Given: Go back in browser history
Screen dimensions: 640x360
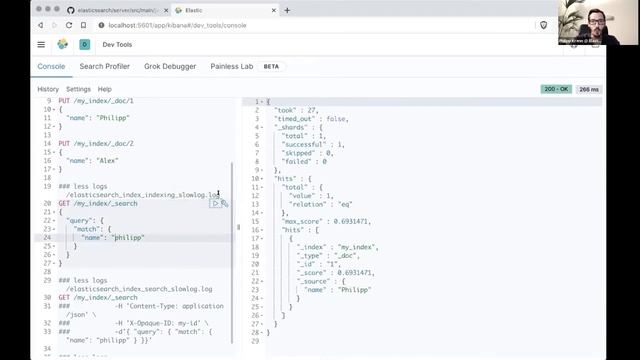Looking at the screenshot, I should [x=40, y=25].
